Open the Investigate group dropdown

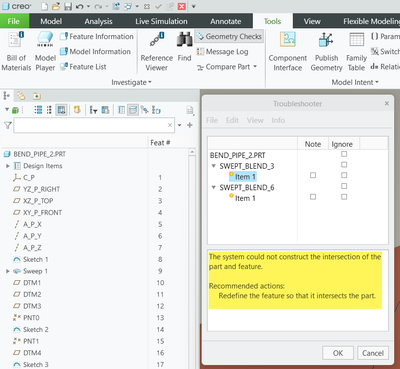click(131, 82)
